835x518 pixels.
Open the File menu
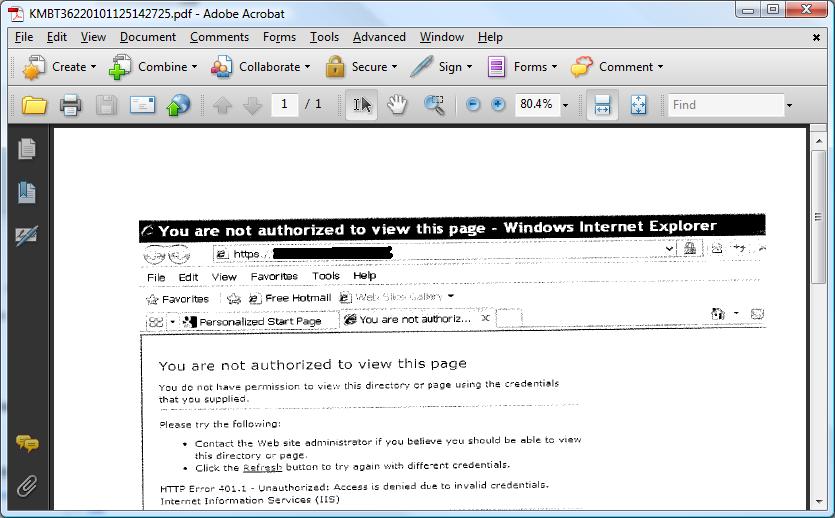coord(24,37)
